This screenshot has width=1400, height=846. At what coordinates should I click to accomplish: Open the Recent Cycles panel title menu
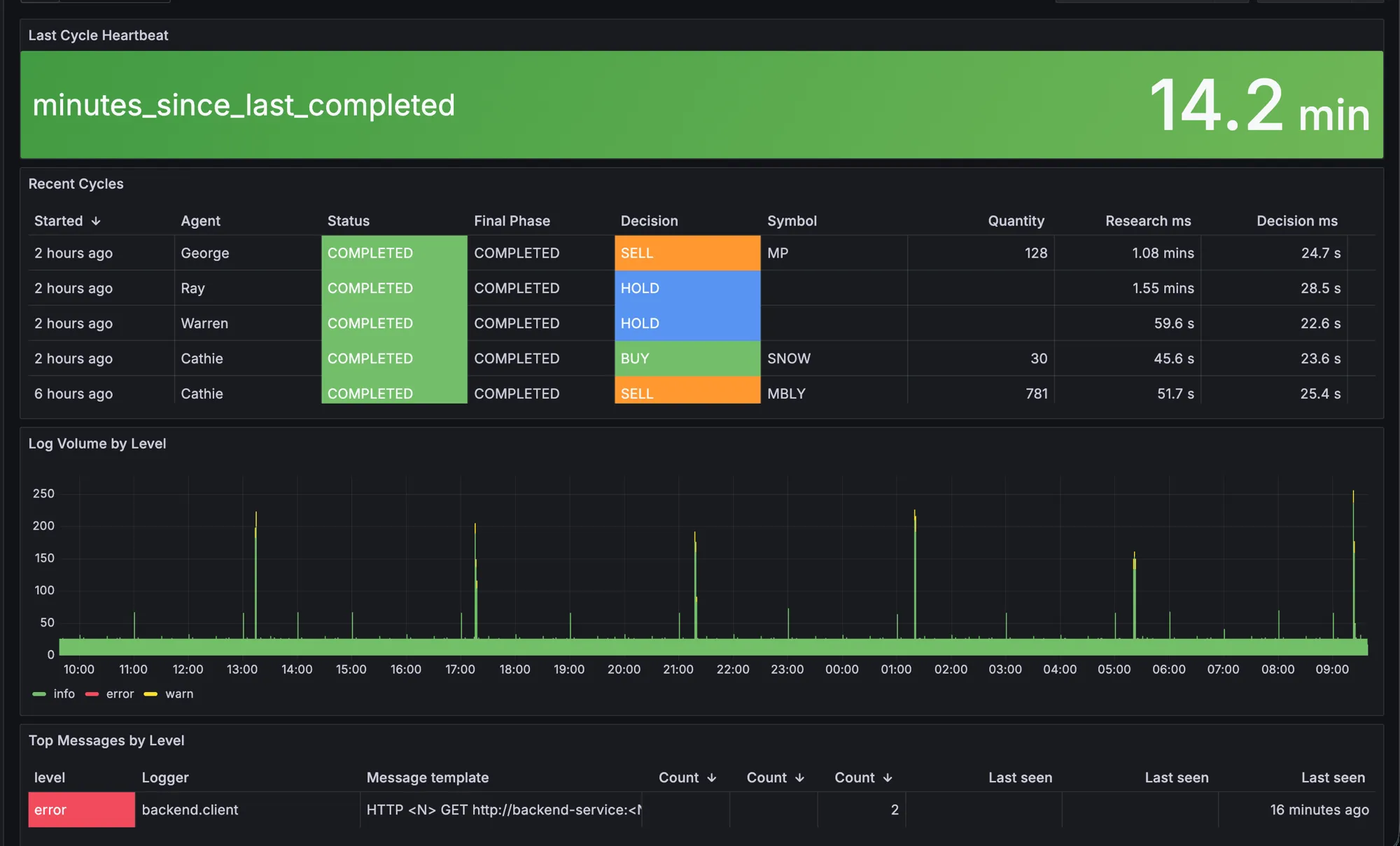point(76,184)
